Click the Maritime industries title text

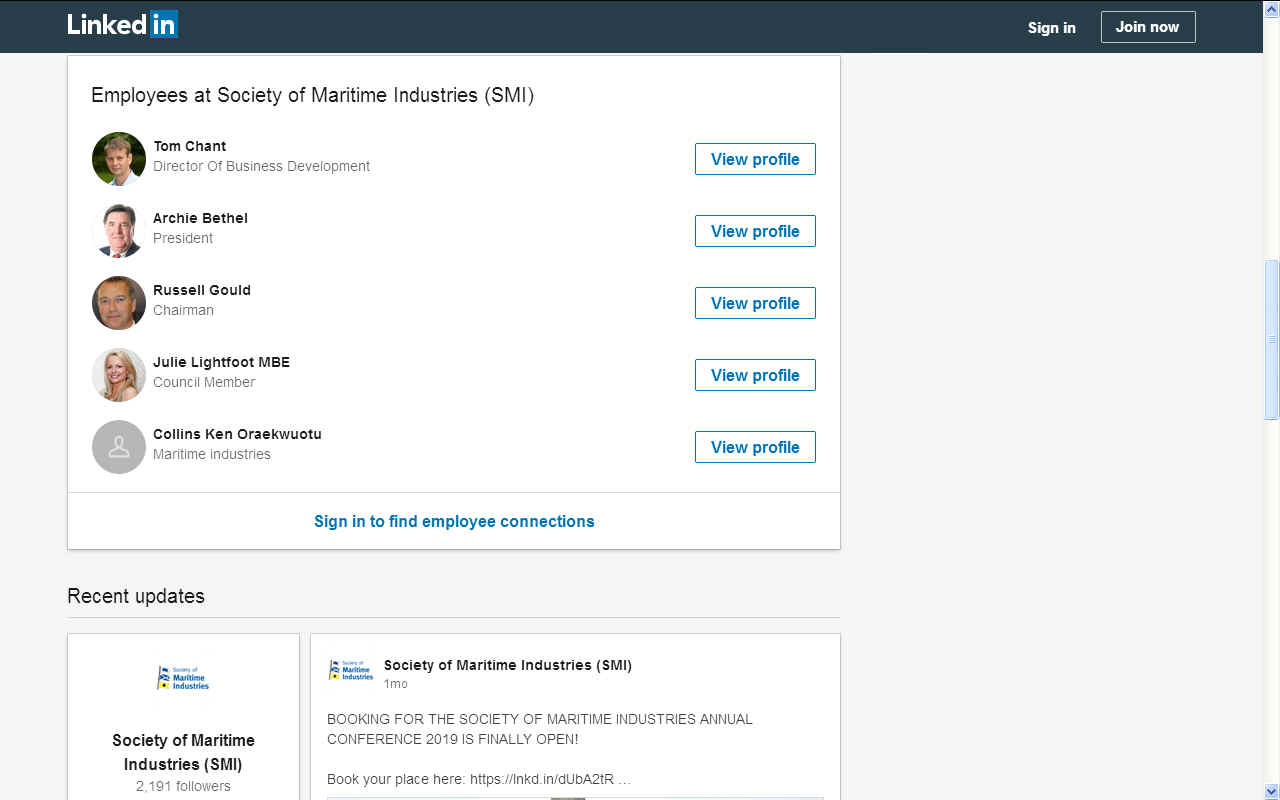212,454
